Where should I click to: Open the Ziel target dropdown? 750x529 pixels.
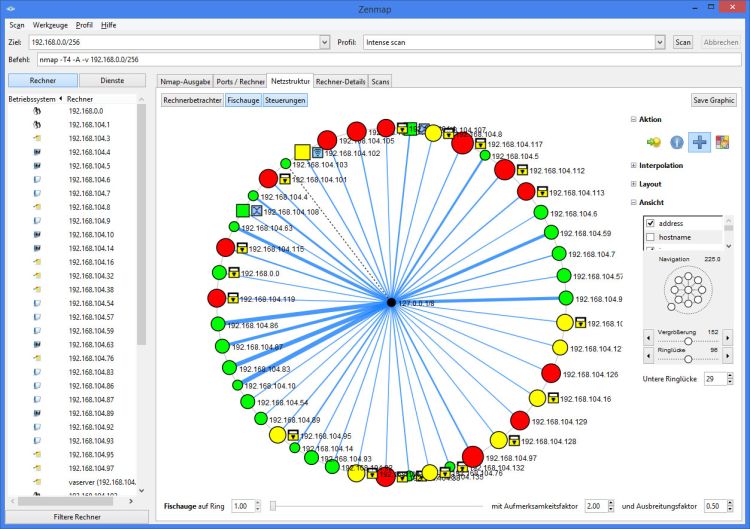coord(324,42)
